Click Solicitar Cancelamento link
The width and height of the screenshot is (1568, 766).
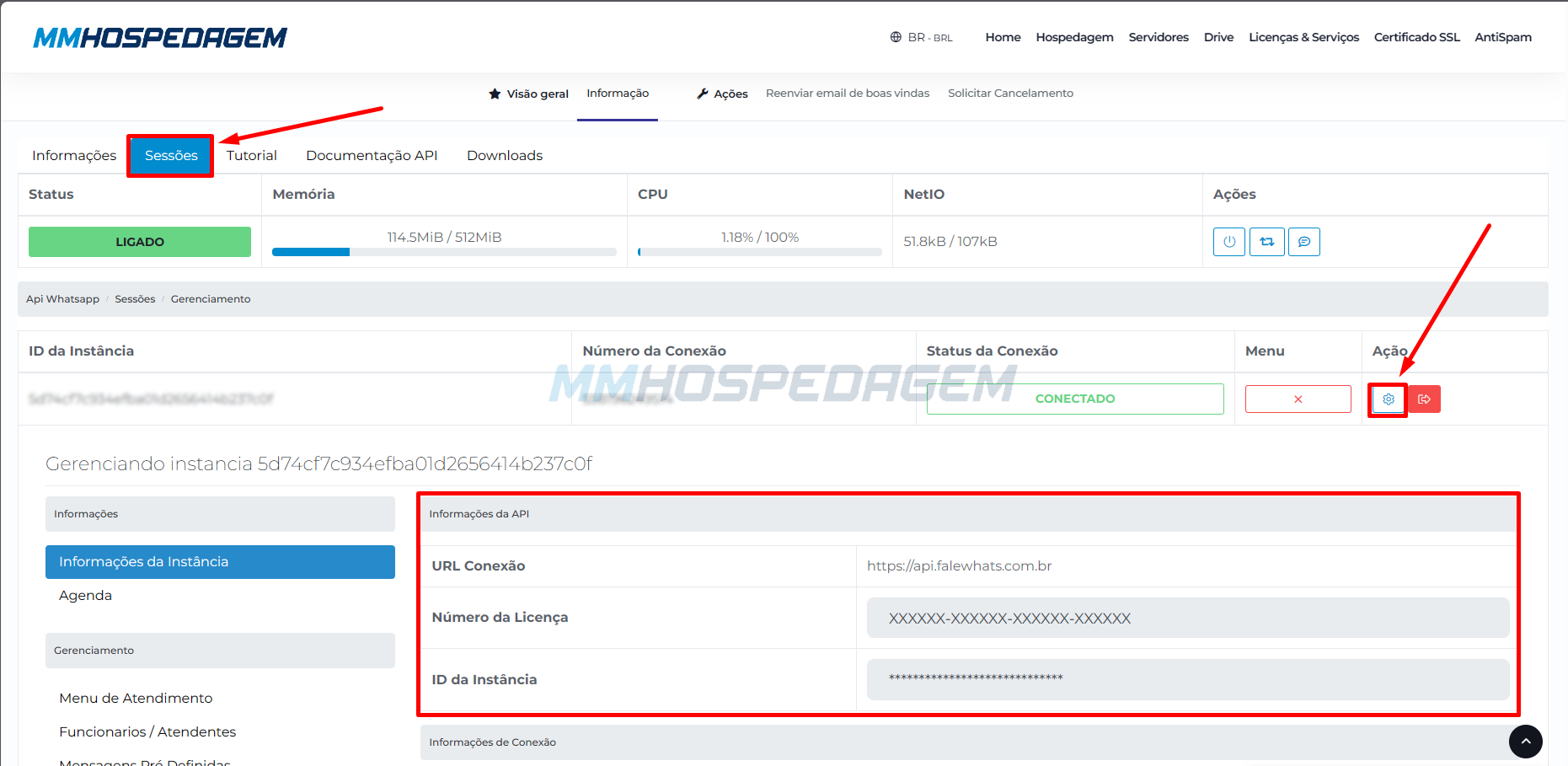(x=1010, y=94)
